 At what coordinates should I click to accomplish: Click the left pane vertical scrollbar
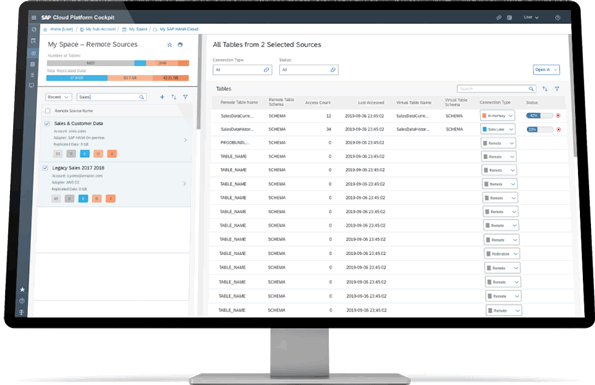click(x=198, y=82)
